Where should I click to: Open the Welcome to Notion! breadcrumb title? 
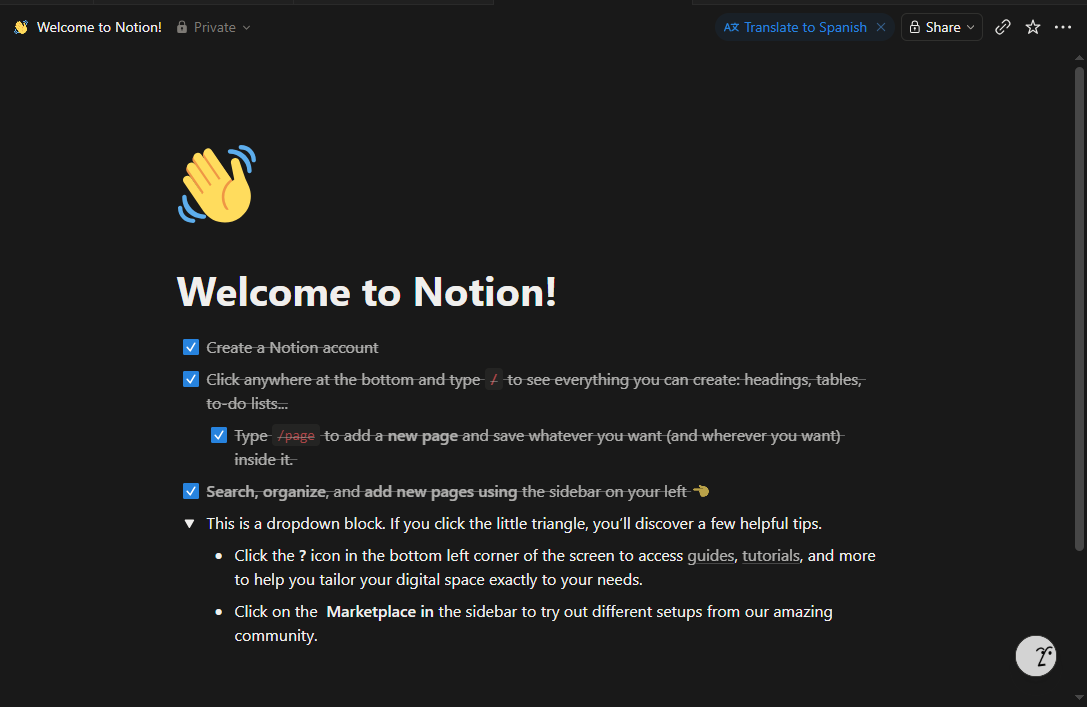[x=99, y=27]
